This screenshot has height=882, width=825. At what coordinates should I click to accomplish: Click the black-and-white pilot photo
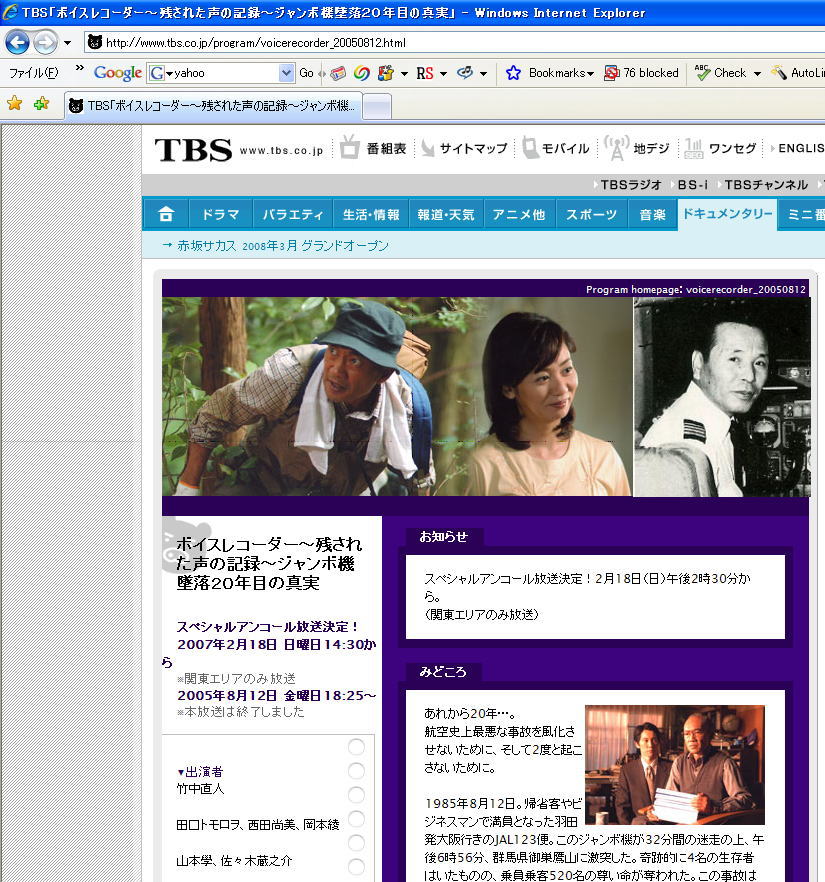pos(722,397)
